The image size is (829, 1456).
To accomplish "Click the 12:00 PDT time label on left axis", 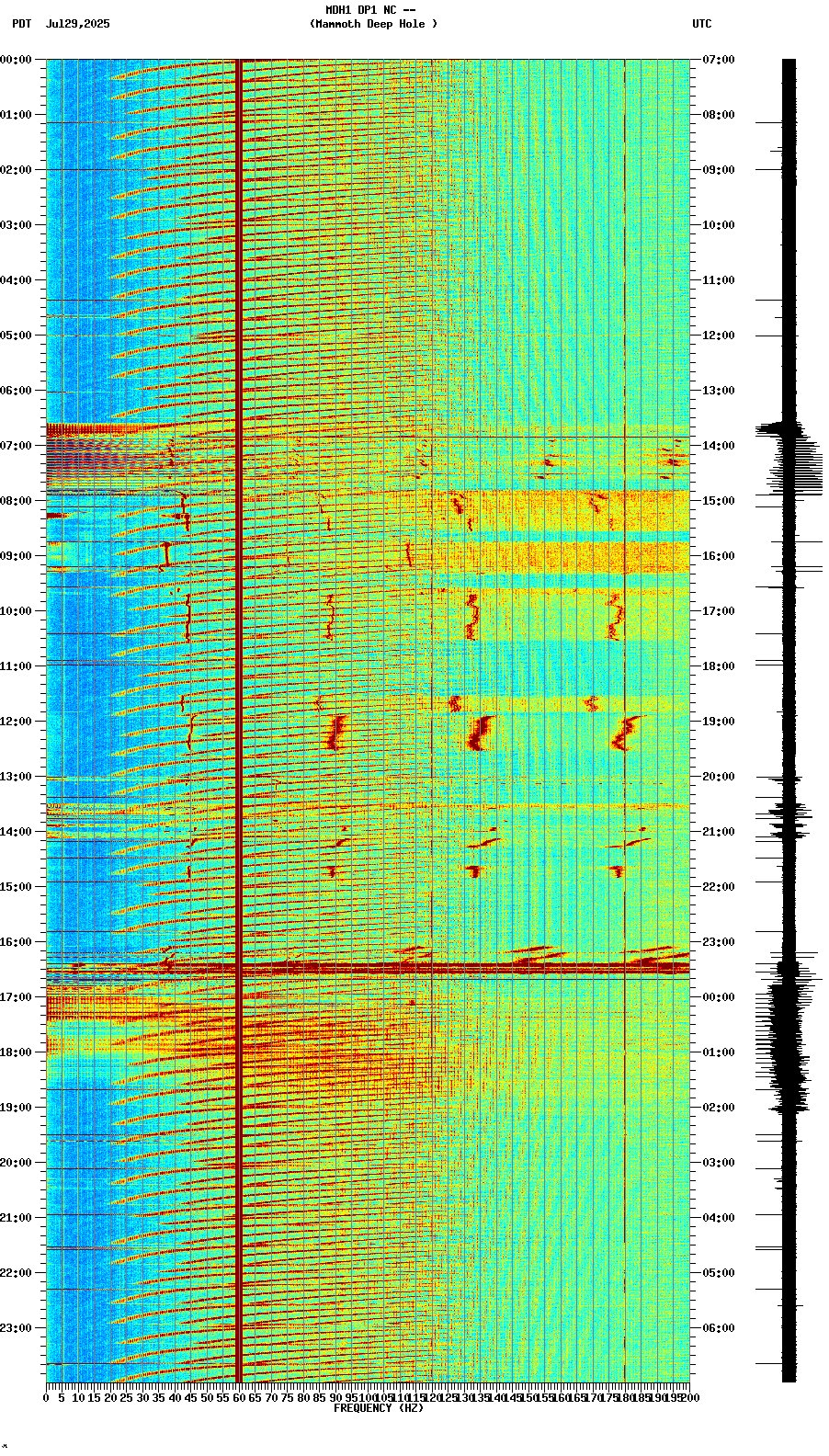I will 16,722.
